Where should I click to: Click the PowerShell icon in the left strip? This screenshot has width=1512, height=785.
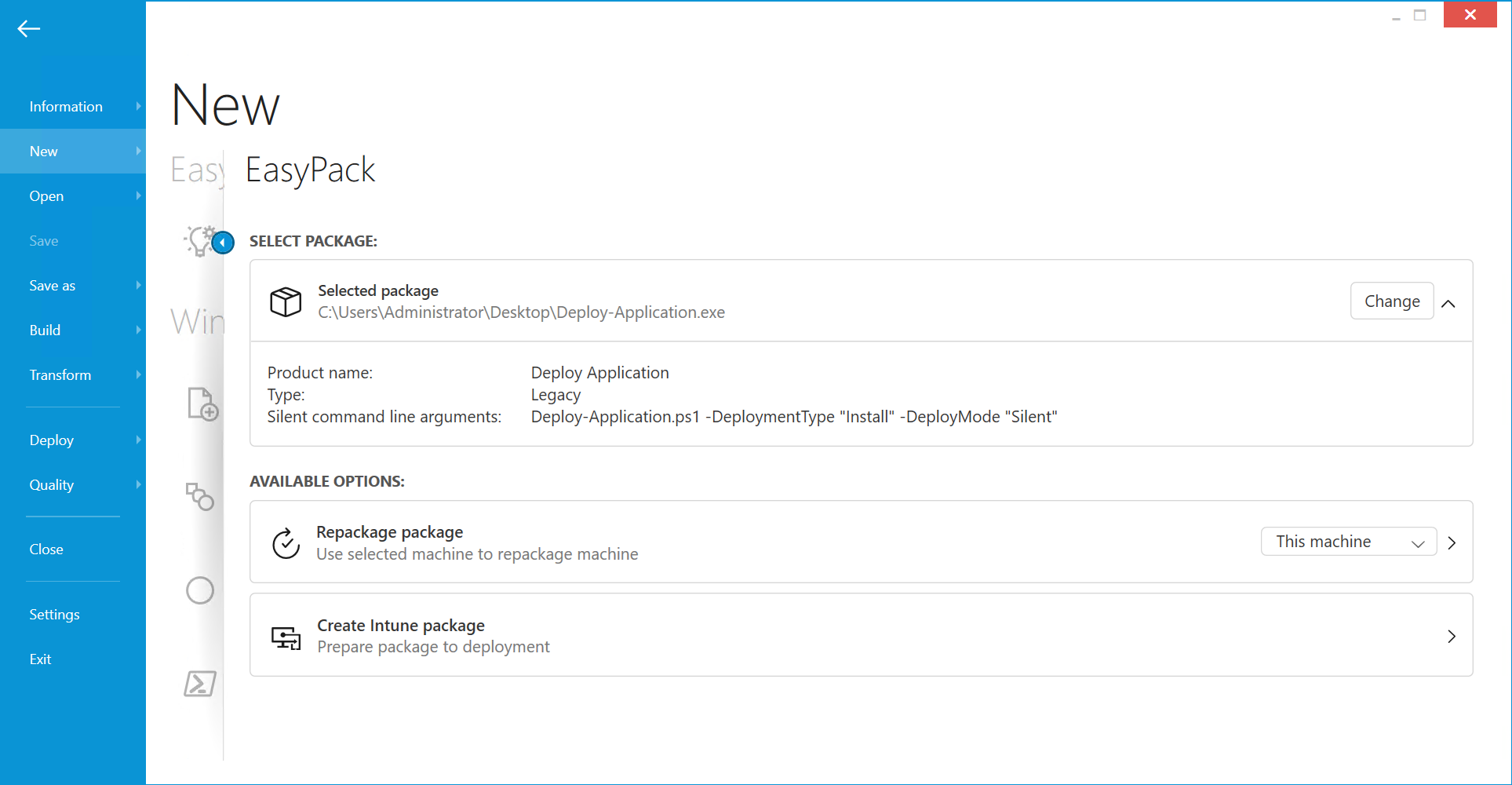tap(200, 684)
